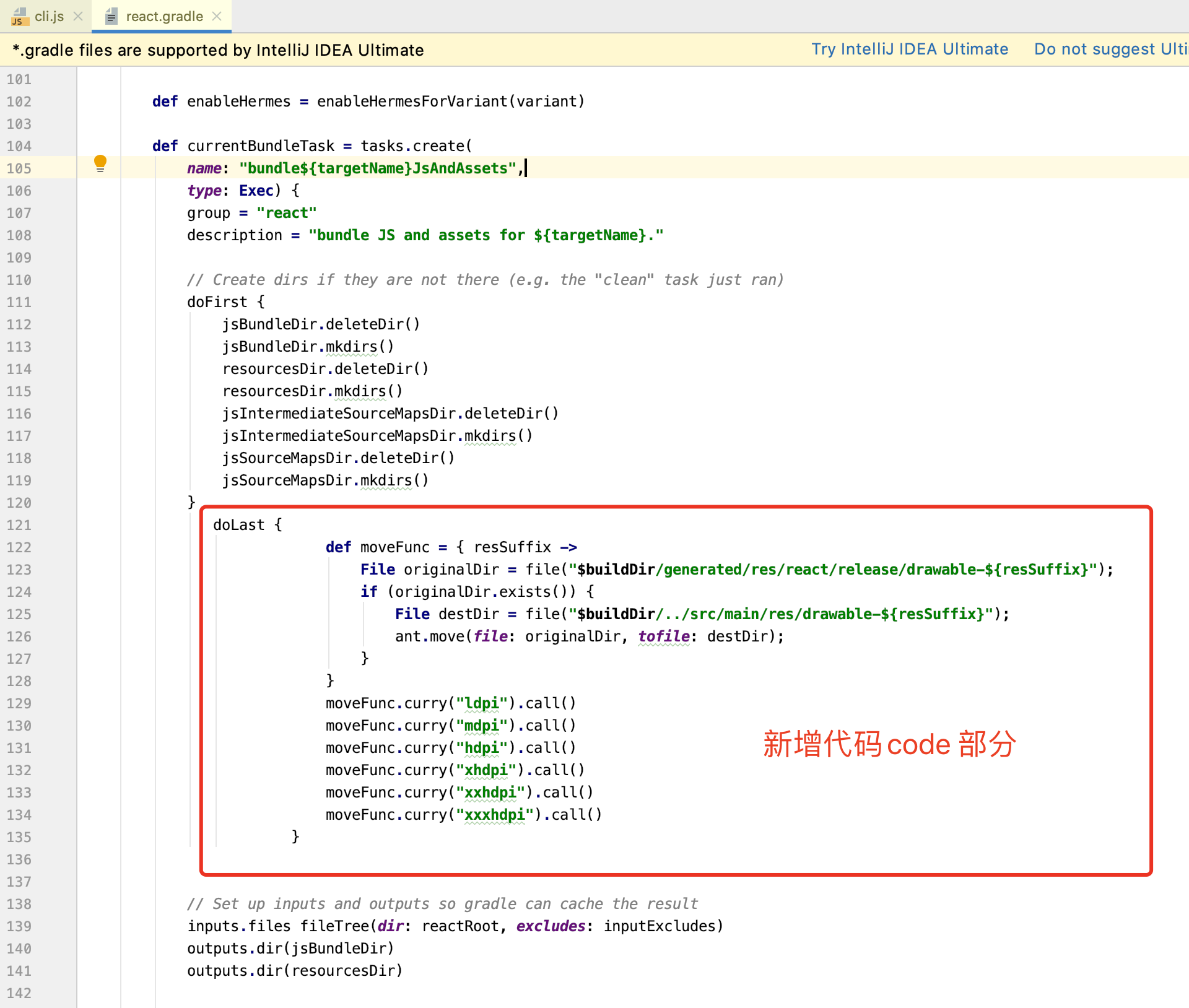Click the inputExcludes variable on line 139
The image size is (1189, 1008).
click(659, 926)
